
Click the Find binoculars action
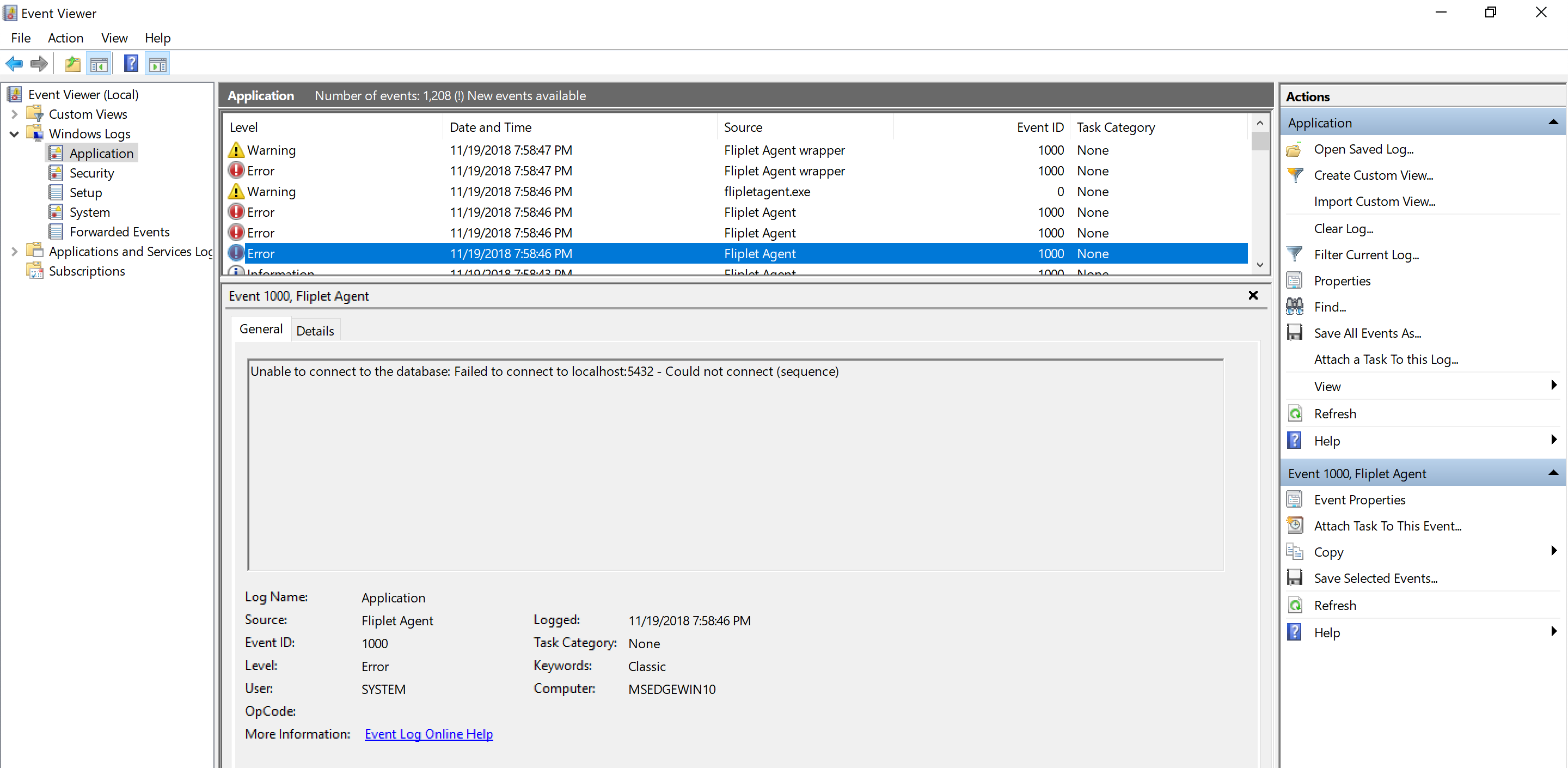point(1330,307)
